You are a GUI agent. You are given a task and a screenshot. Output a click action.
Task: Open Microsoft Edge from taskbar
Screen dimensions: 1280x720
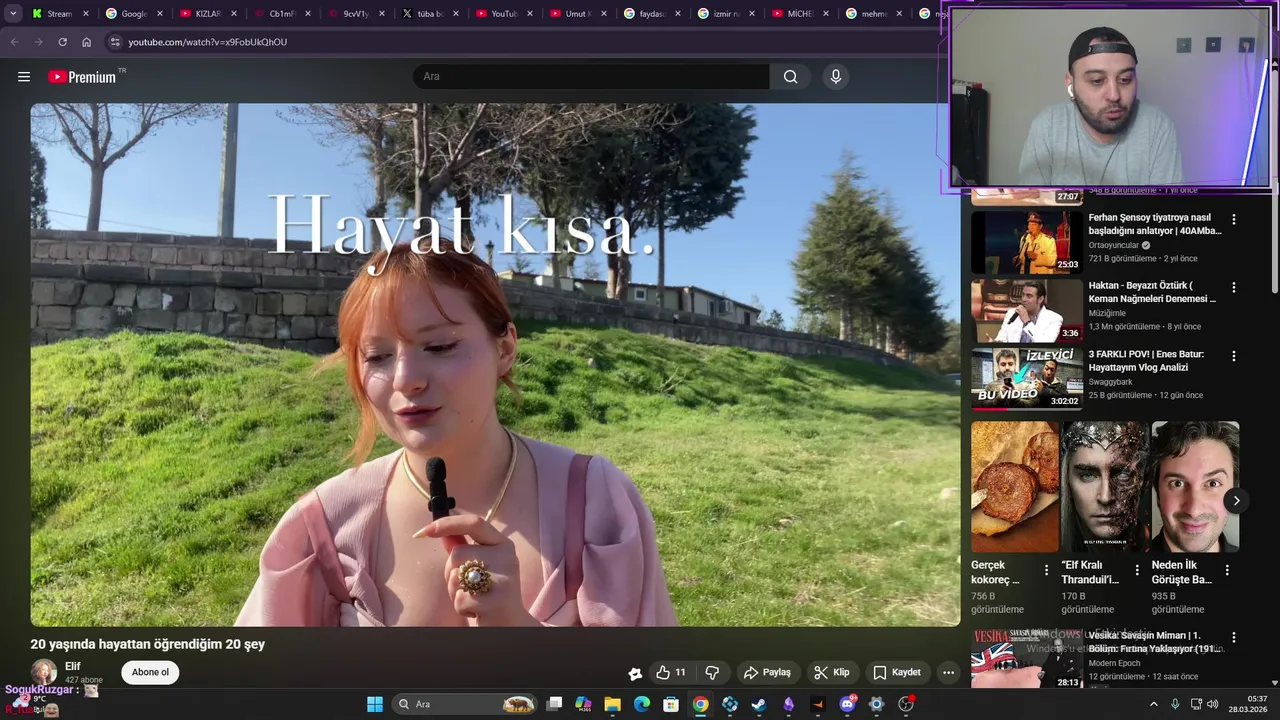click(x=642, y=704)
